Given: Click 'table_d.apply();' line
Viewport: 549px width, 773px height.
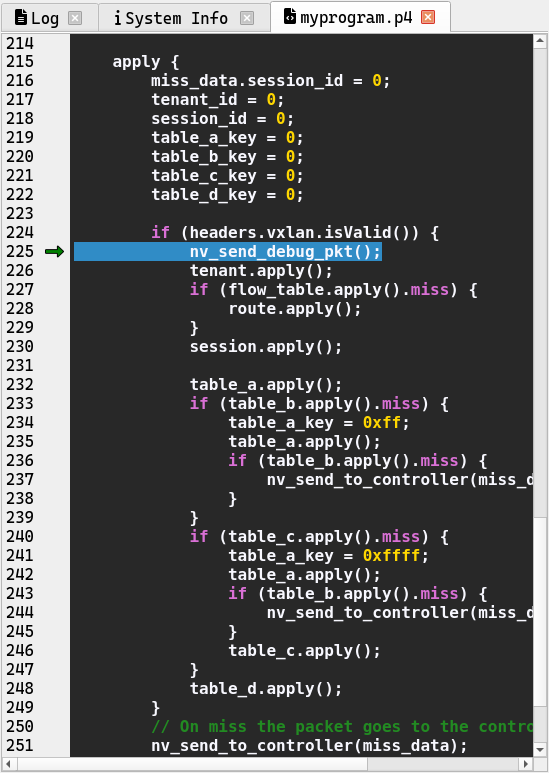Looking at the screenshot, I should 266,689.
